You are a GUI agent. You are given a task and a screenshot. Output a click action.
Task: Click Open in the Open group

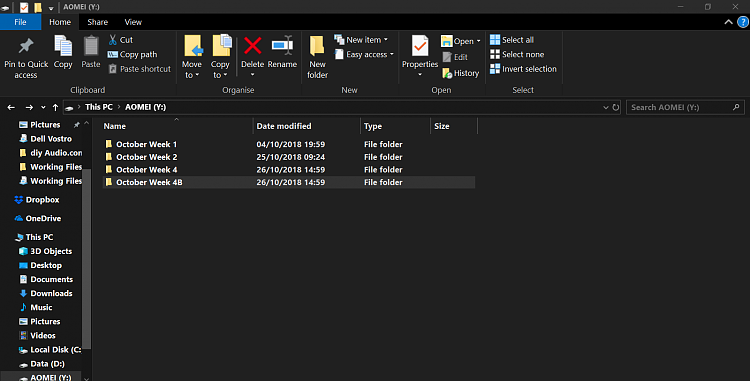click(x=457, y=41)
